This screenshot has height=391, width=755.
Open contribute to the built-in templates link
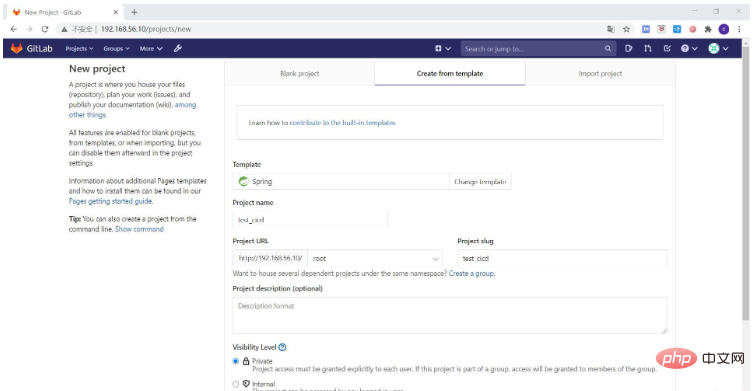click(x=342, y=123)
